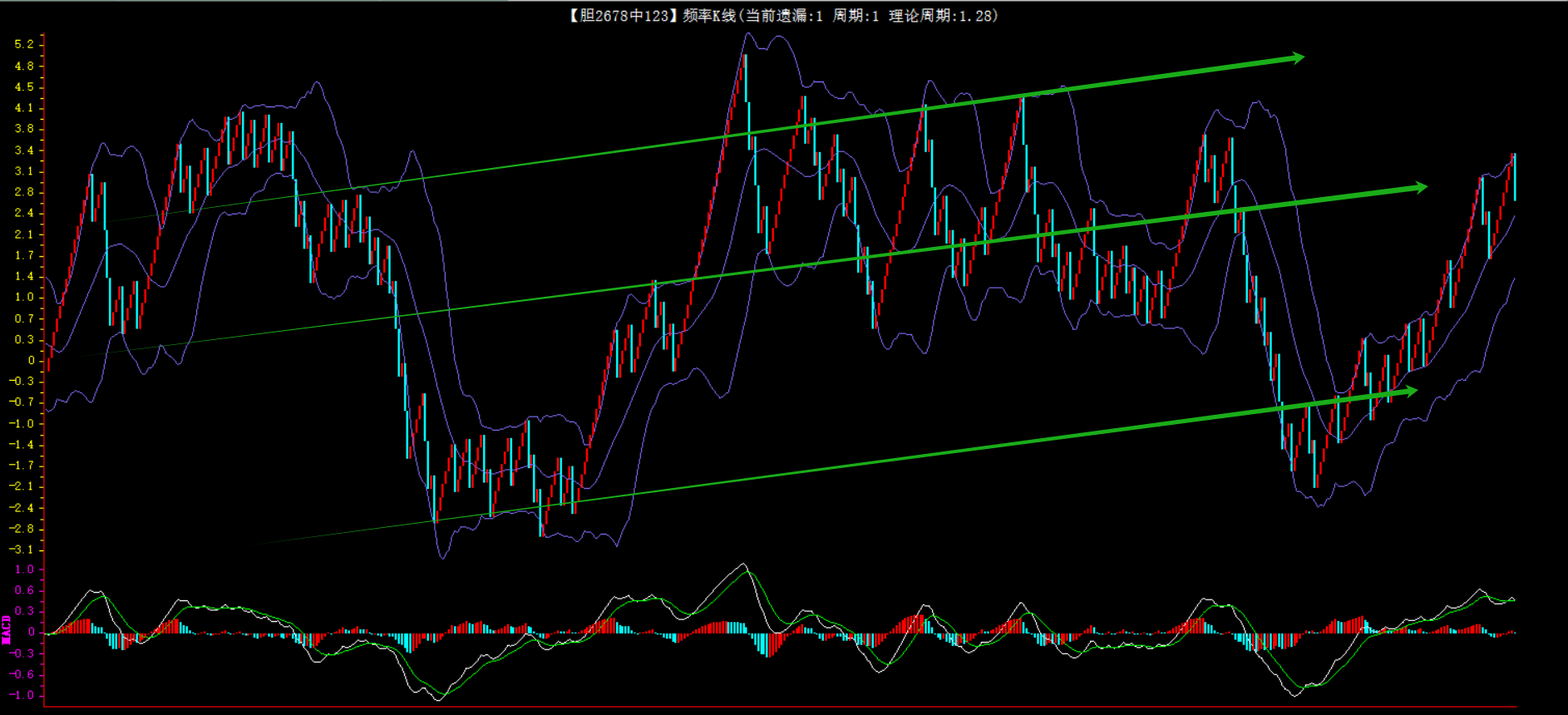Click the -3.1 value on the price axis
The height and width of the screenshot is (715, 1568).
[x=22, y=550]
